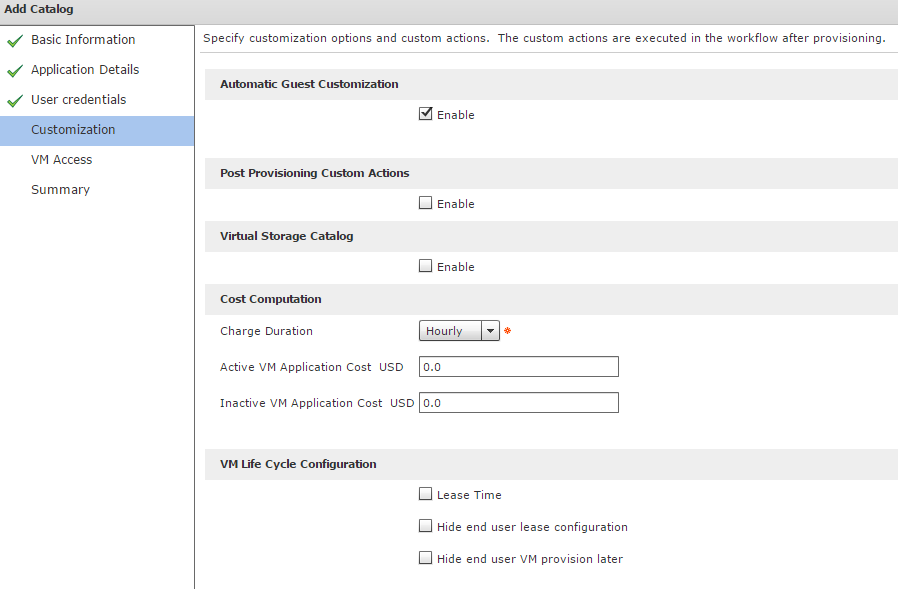Enable the Virtual Storage Catalog checkbox
Image resolution: width=898 pixels, height=589 pixels.
pos(426,266)
